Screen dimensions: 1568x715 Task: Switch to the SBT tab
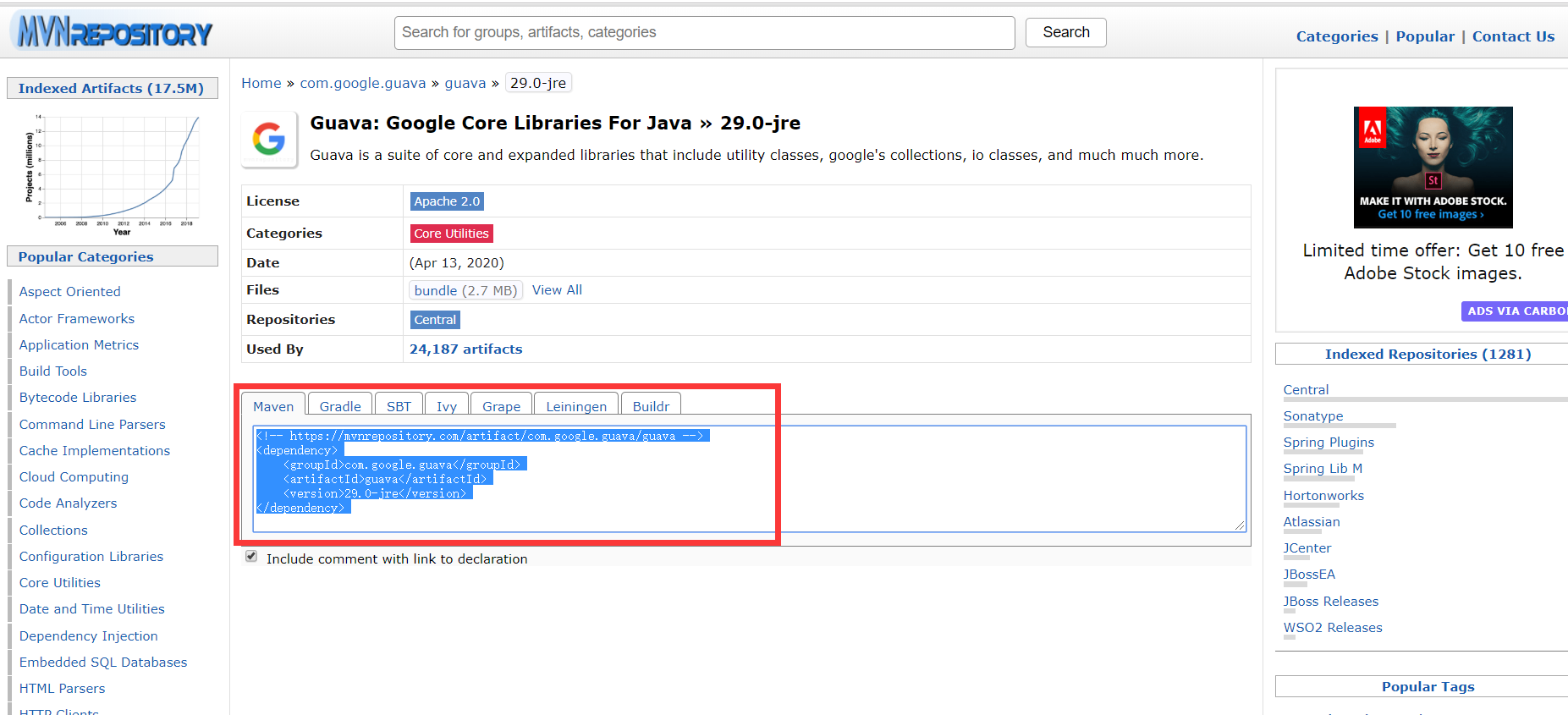point(399,406)
